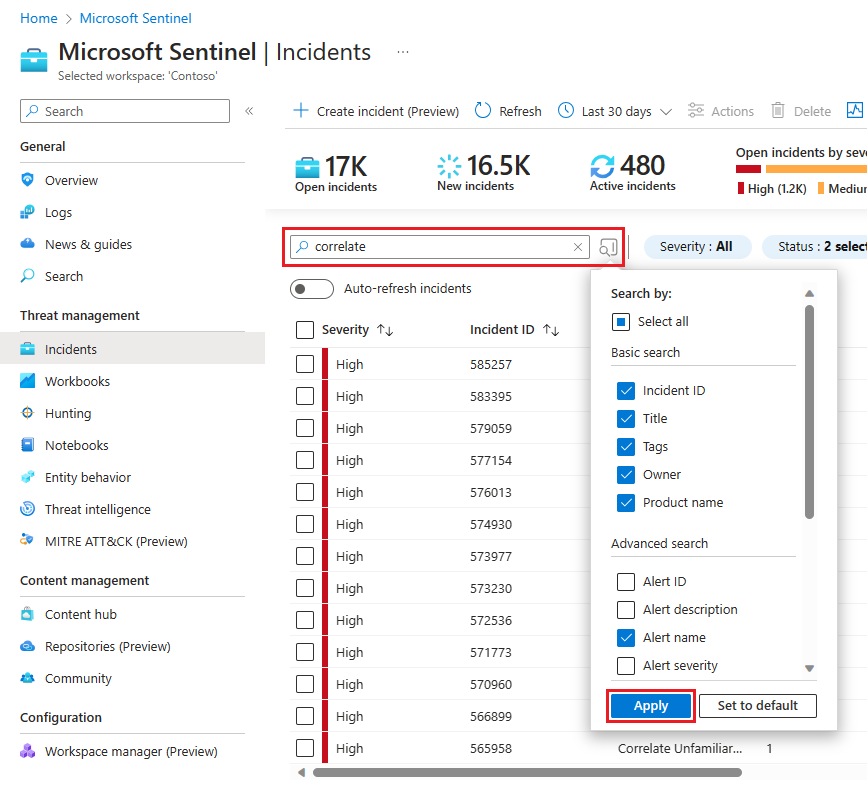
Task: Click the Apply button
Action: click(x=651, y=706)
